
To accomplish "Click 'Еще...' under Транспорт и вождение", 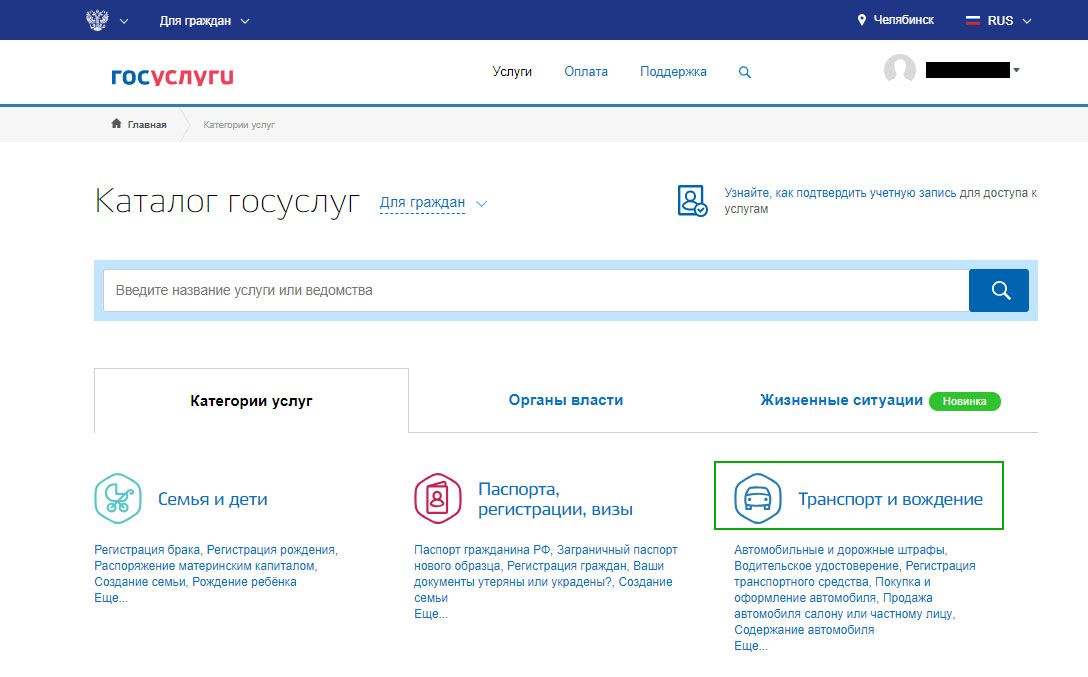I will (751, 646).
